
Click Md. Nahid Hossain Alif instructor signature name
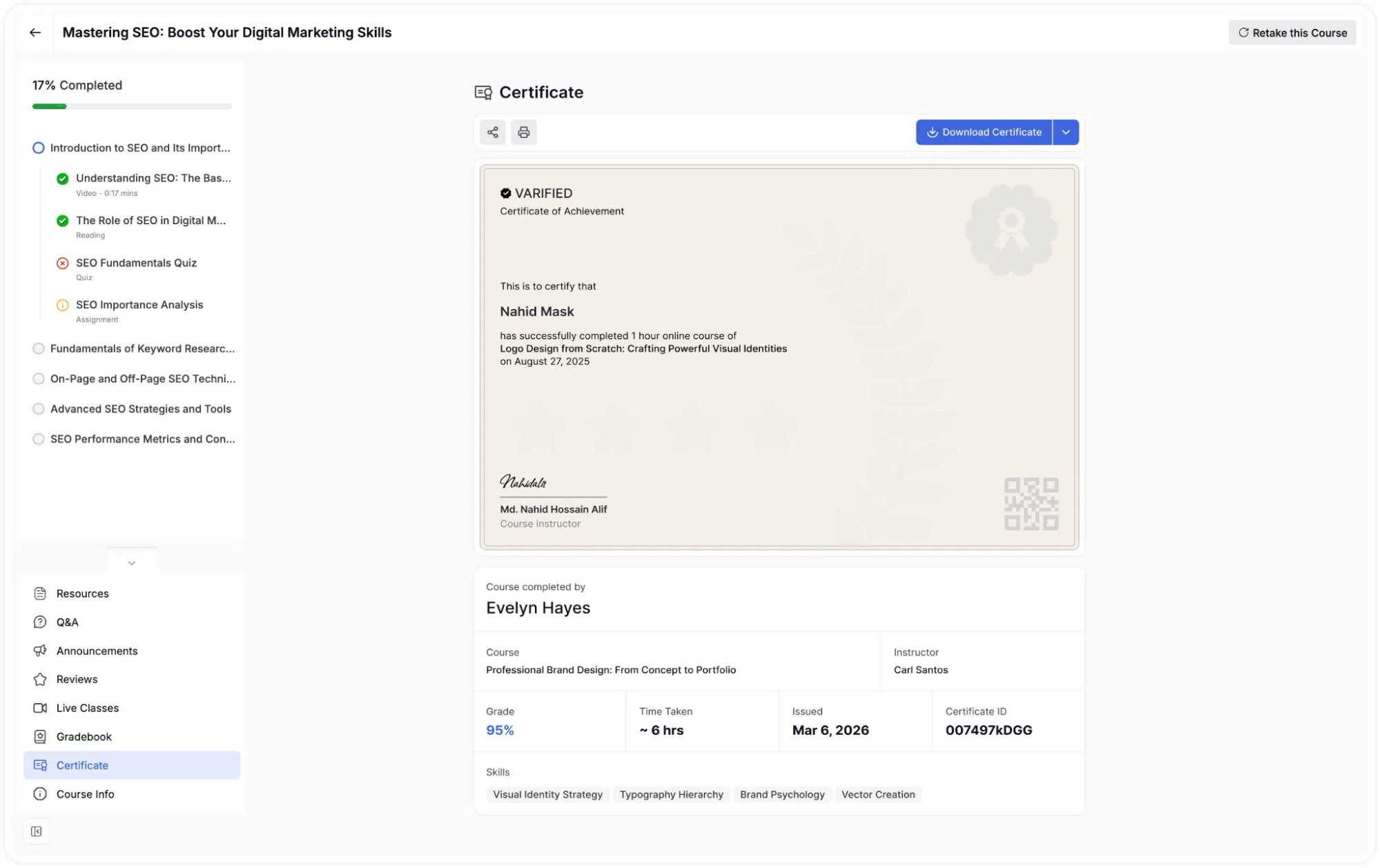[554, 509]
